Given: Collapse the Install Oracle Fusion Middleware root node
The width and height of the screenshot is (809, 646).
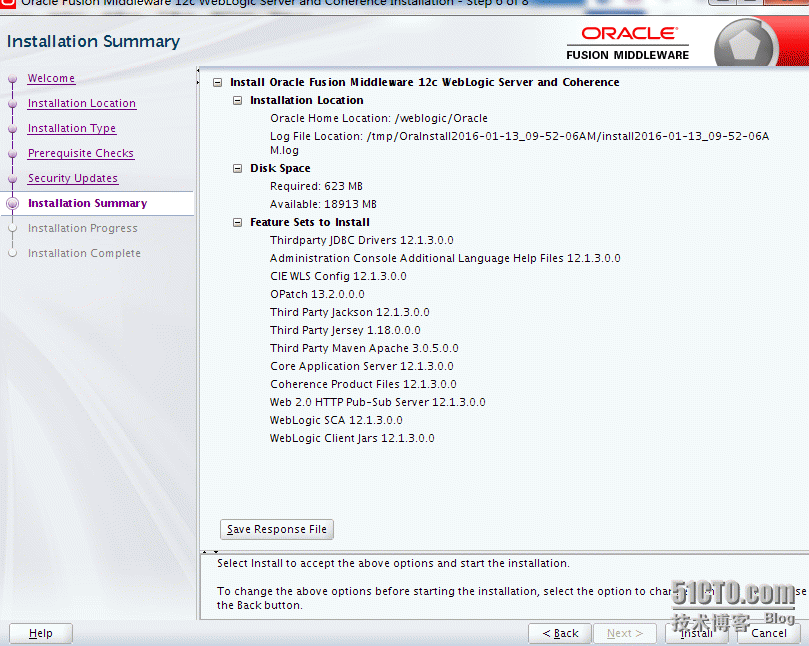Looking at the screenshot, I should 218,83.
